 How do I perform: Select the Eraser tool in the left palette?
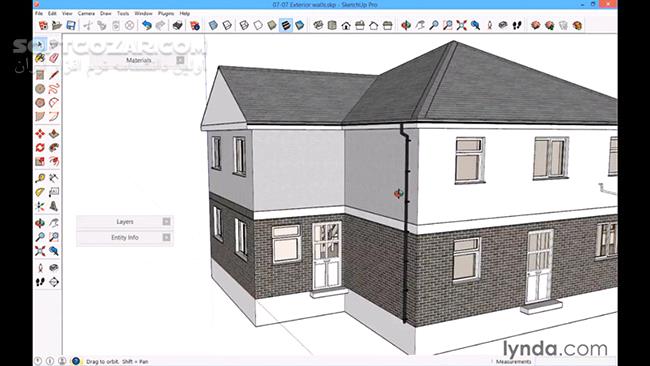tap(54, 58)
